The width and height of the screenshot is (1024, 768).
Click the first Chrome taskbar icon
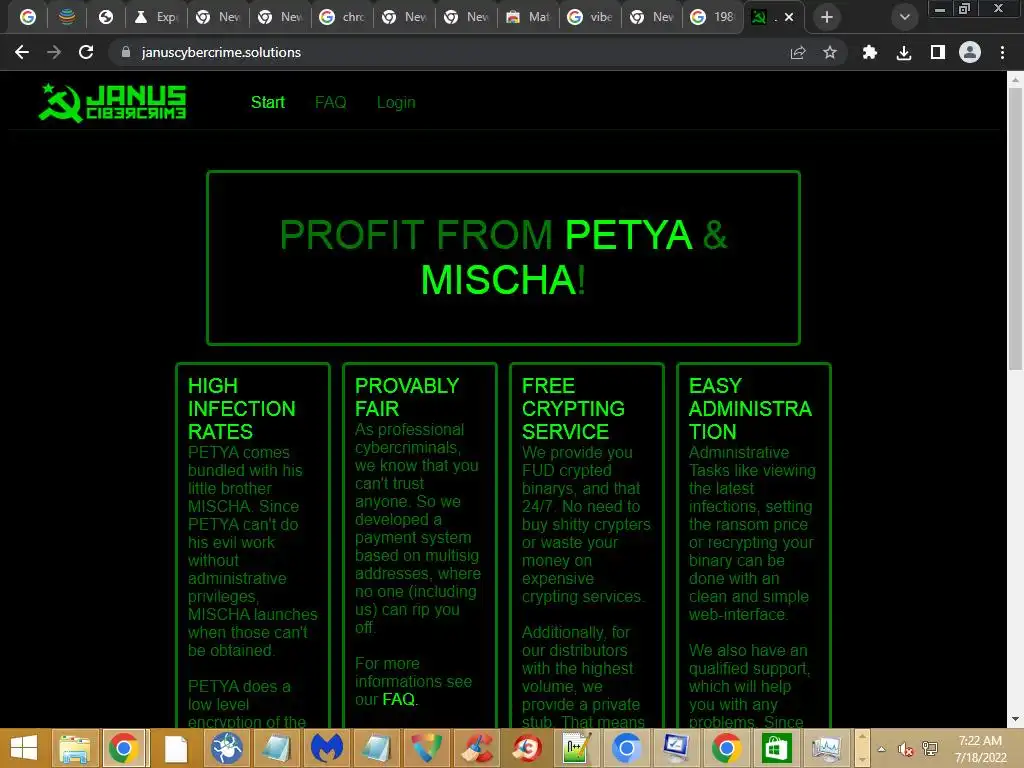click(123, 748)
